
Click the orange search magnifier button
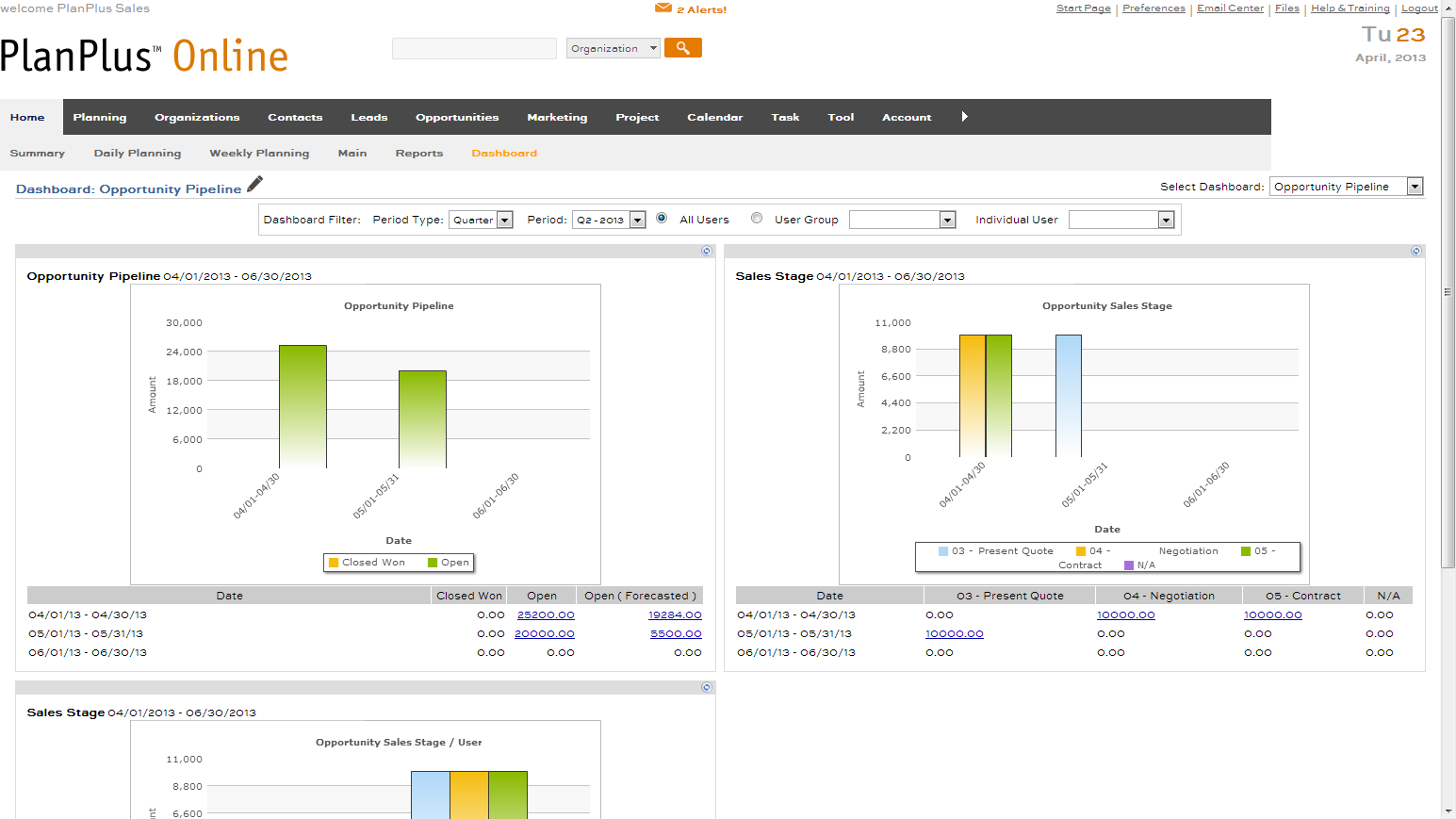click(x=683, y=48)
